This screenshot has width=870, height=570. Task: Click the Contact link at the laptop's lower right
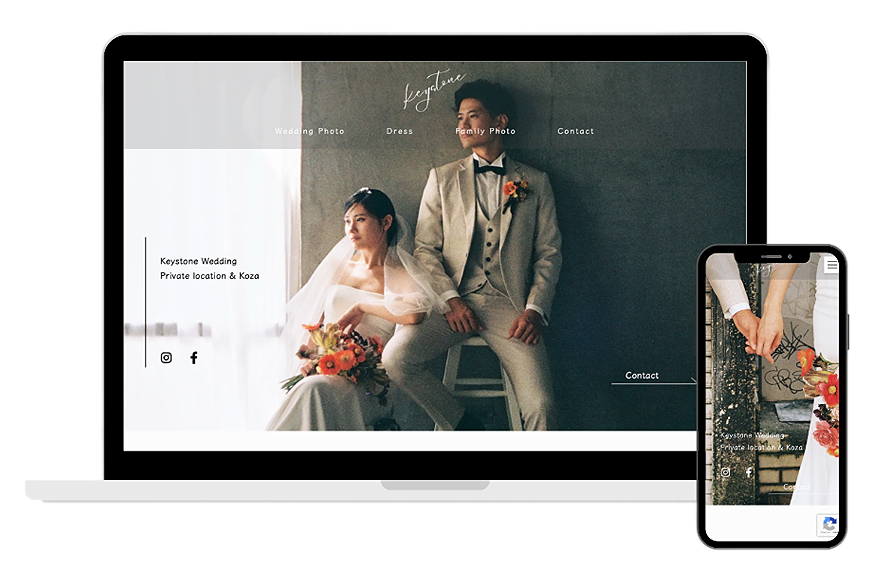642,376
